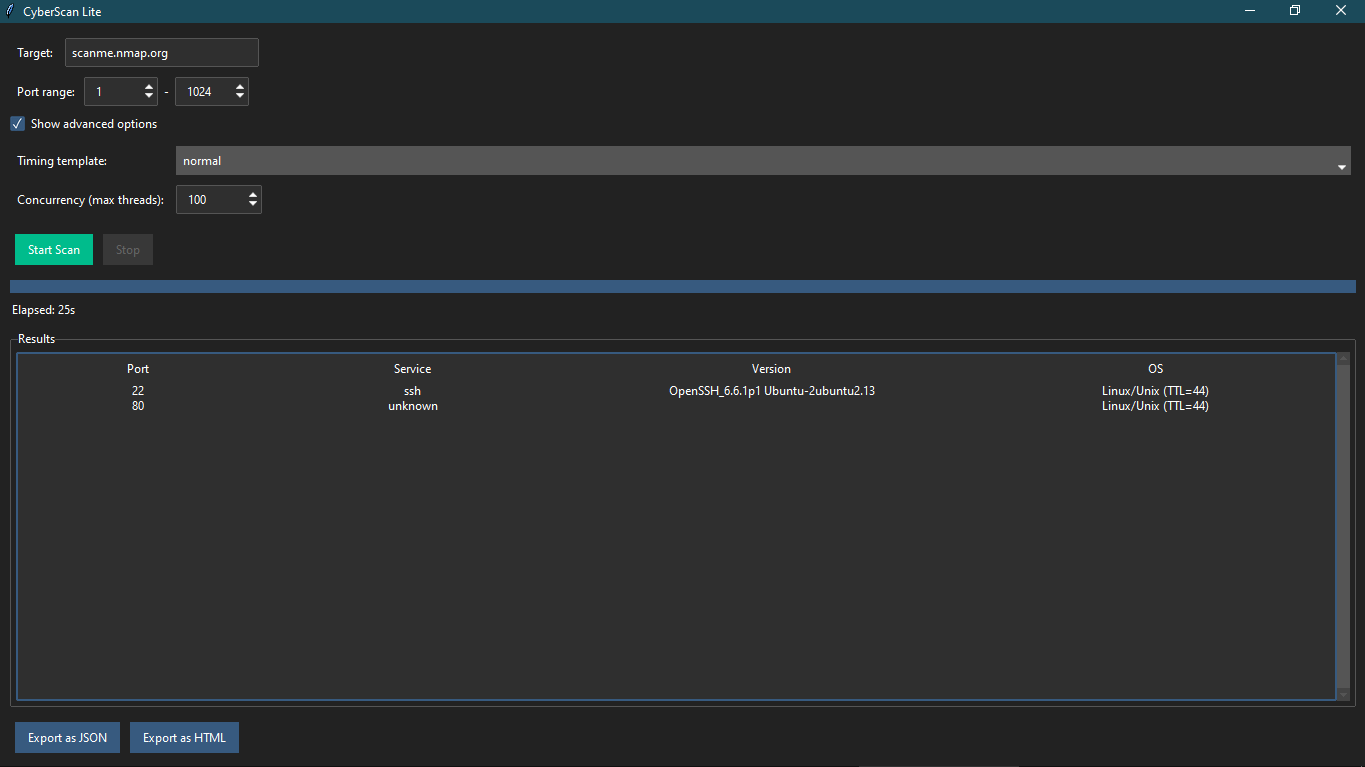Increase the ending port 1024 with up arrow

pos(240,87)
